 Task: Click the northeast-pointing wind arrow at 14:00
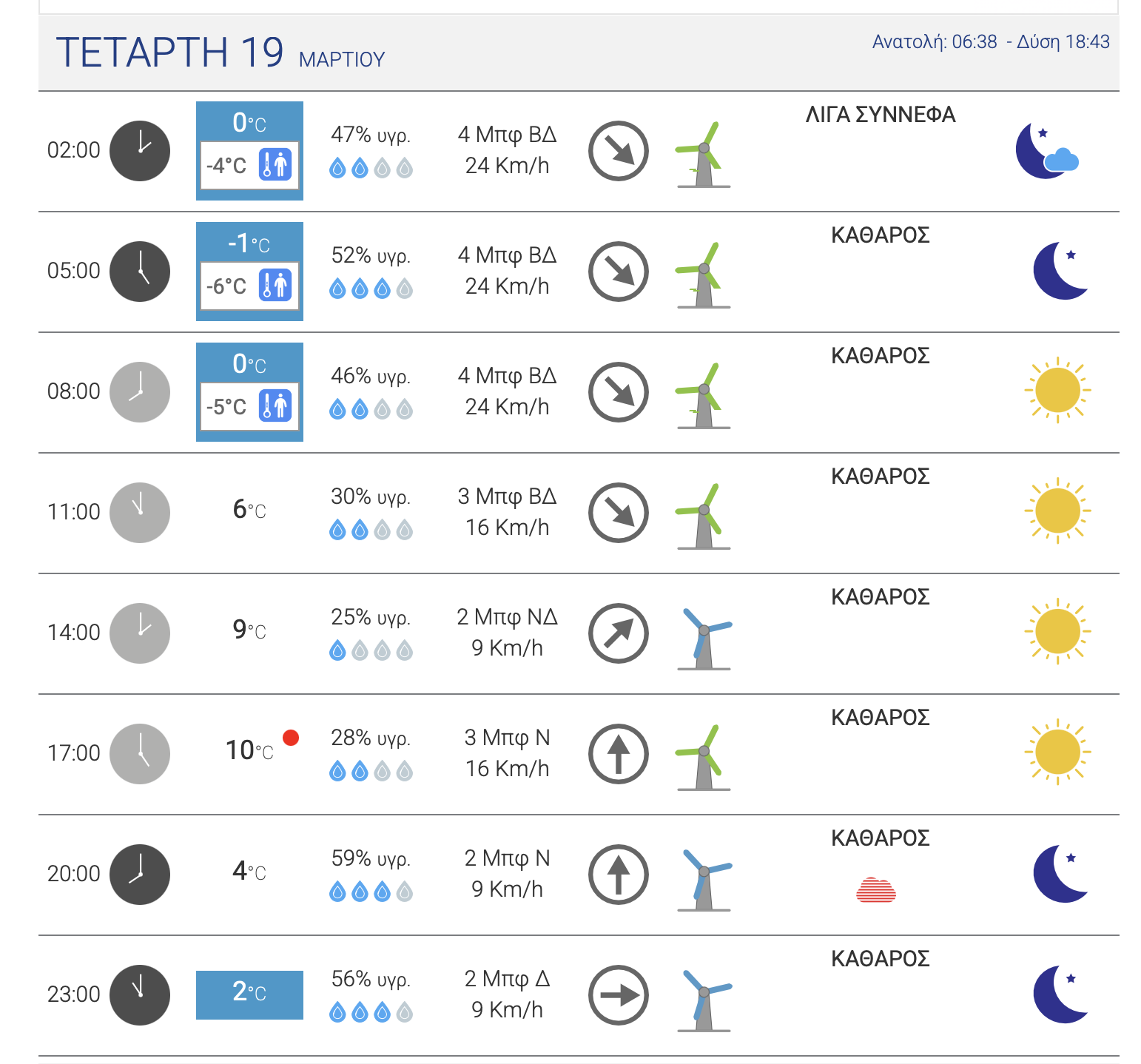pos(618,633)
